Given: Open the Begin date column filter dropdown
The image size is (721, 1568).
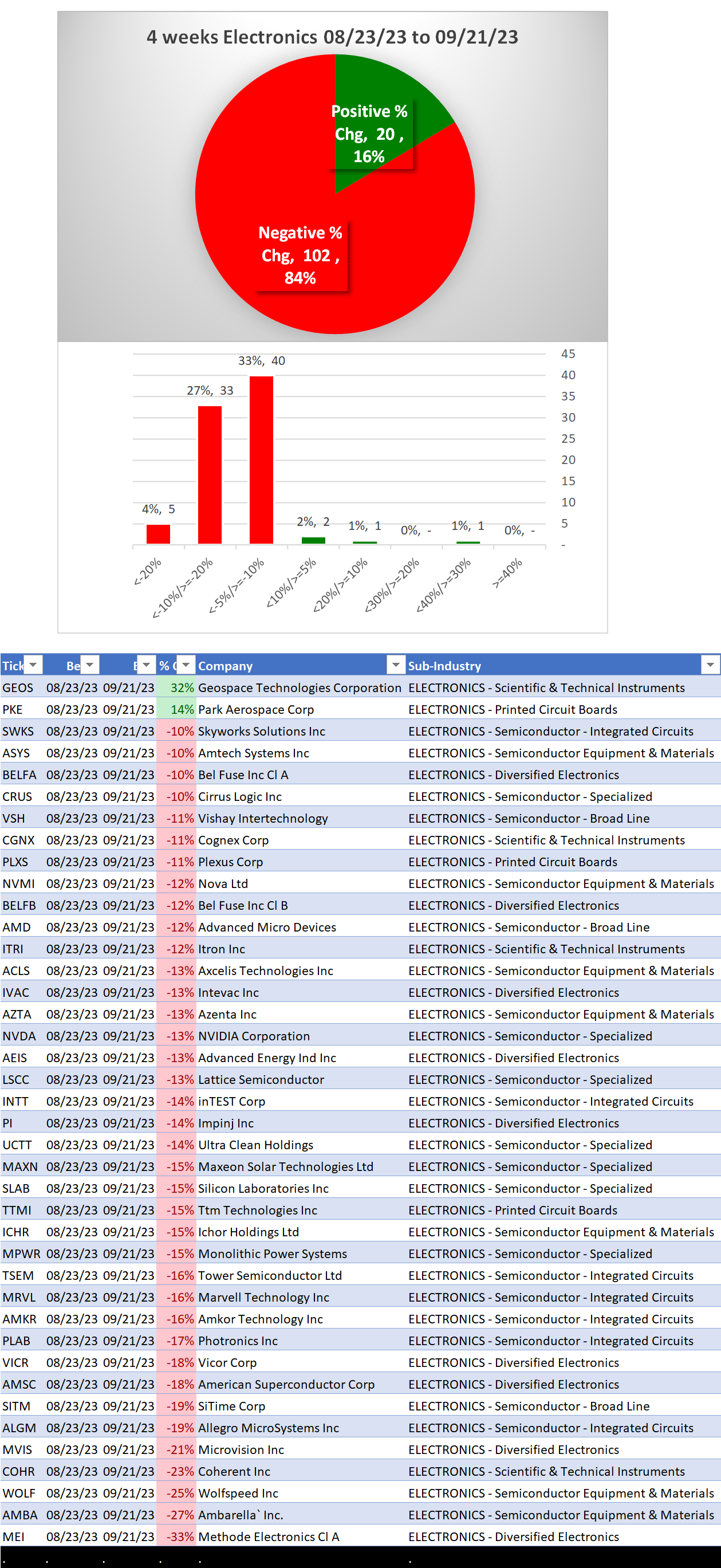Looking at the screenshot, I should (90, 665).
